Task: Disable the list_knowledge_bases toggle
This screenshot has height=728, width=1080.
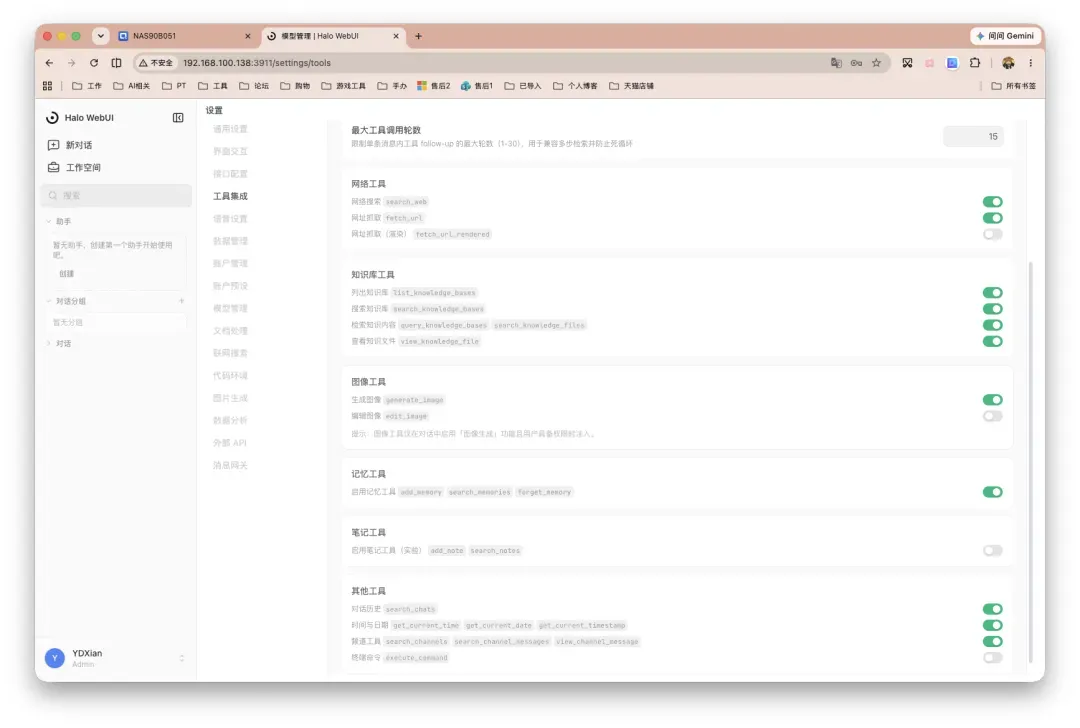Action: tap(992, 293)
